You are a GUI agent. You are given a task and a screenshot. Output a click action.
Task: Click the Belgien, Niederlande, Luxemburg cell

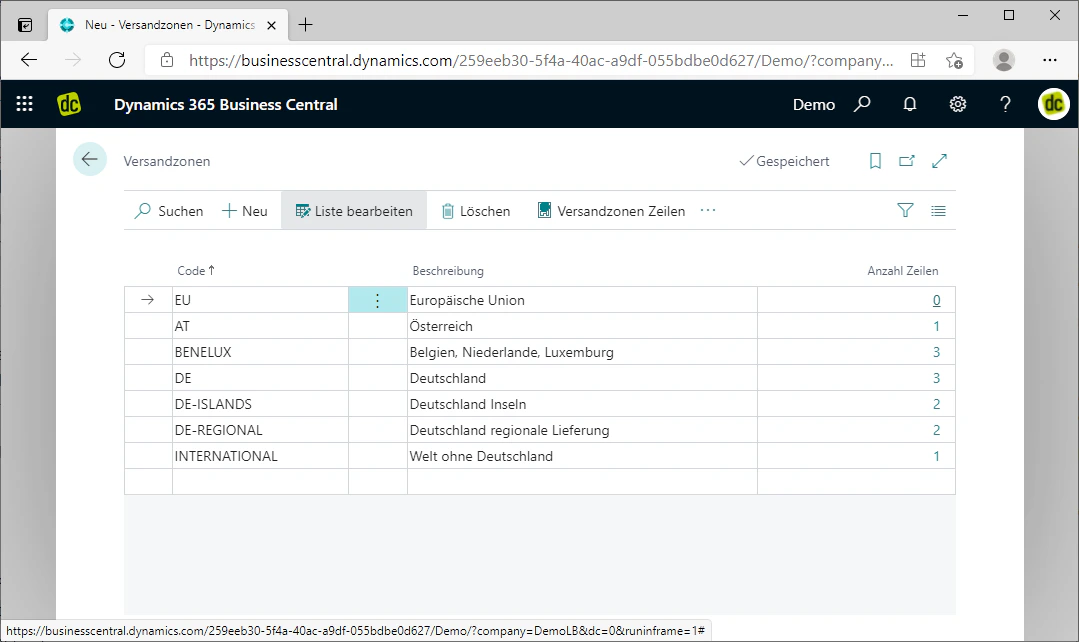tap(582, 352)
